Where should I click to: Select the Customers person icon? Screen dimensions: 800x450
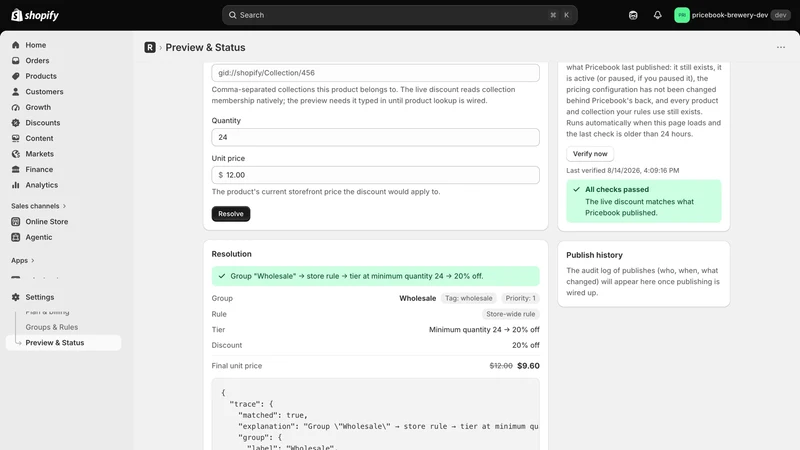coord(16,91)
